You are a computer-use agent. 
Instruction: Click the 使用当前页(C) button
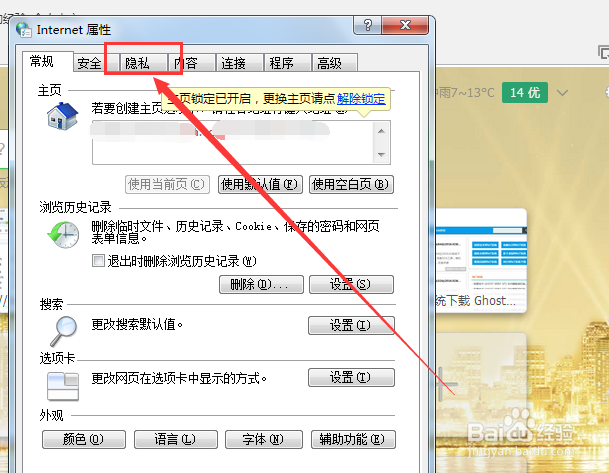167,184
